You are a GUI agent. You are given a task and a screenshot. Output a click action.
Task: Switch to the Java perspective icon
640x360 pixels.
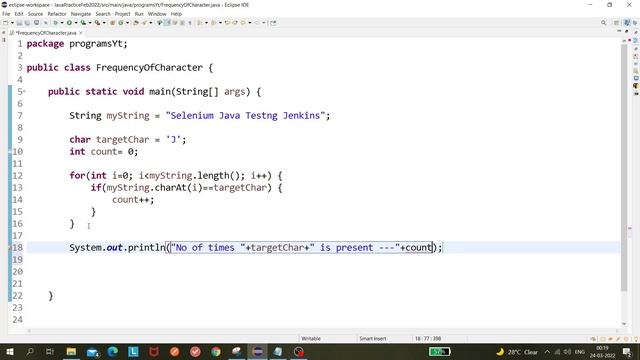(627, 23)
